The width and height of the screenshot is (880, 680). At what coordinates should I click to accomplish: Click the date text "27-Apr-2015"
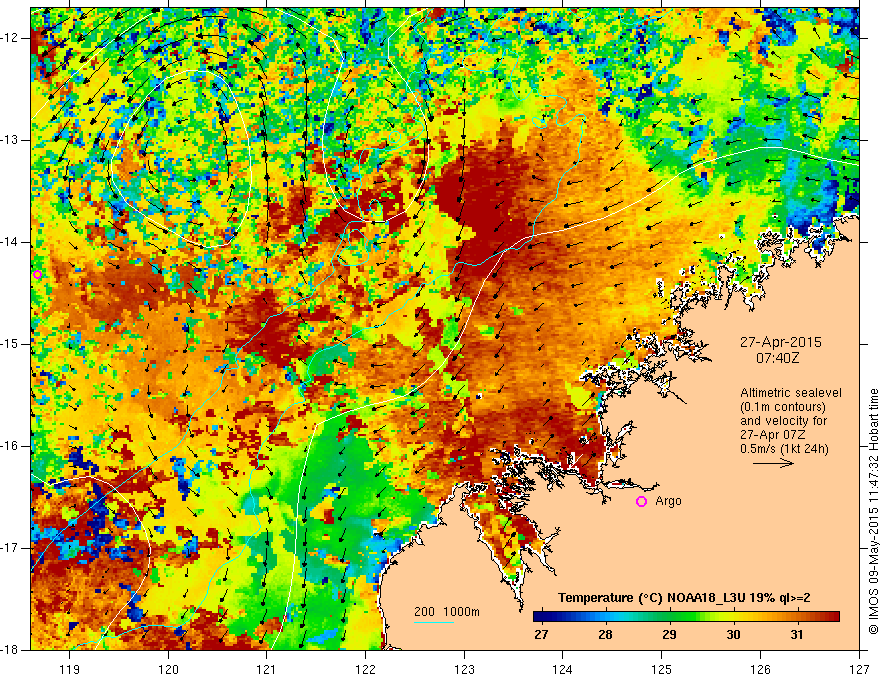click(780, 342)
